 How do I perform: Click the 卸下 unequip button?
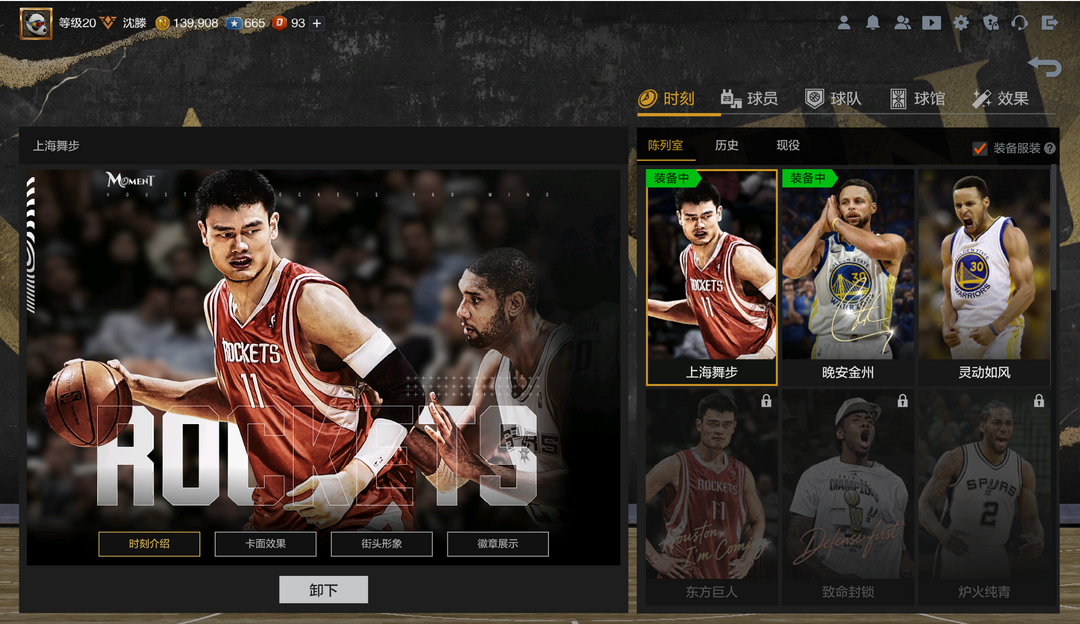[323, 590]
